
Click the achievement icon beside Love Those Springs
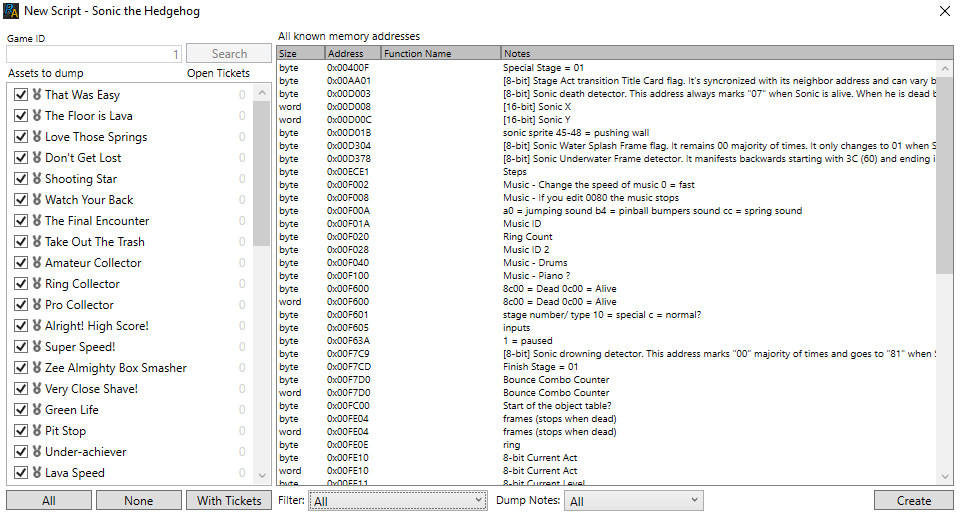(37, 136)
